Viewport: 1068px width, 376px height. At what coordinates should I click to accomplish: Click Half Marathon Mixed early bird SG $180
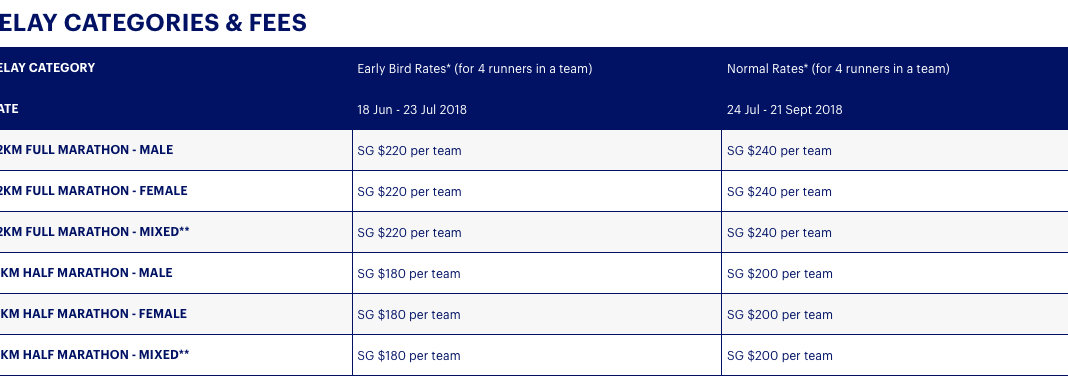[409, 355]
